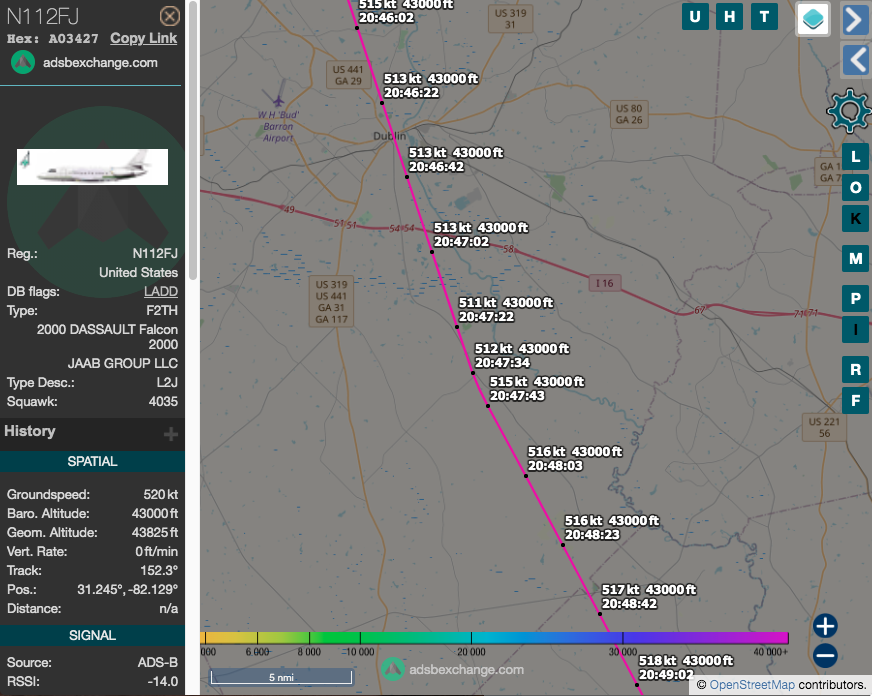Select the 20:47:34 track point label
872x696 pixels.
coord(522,356)
